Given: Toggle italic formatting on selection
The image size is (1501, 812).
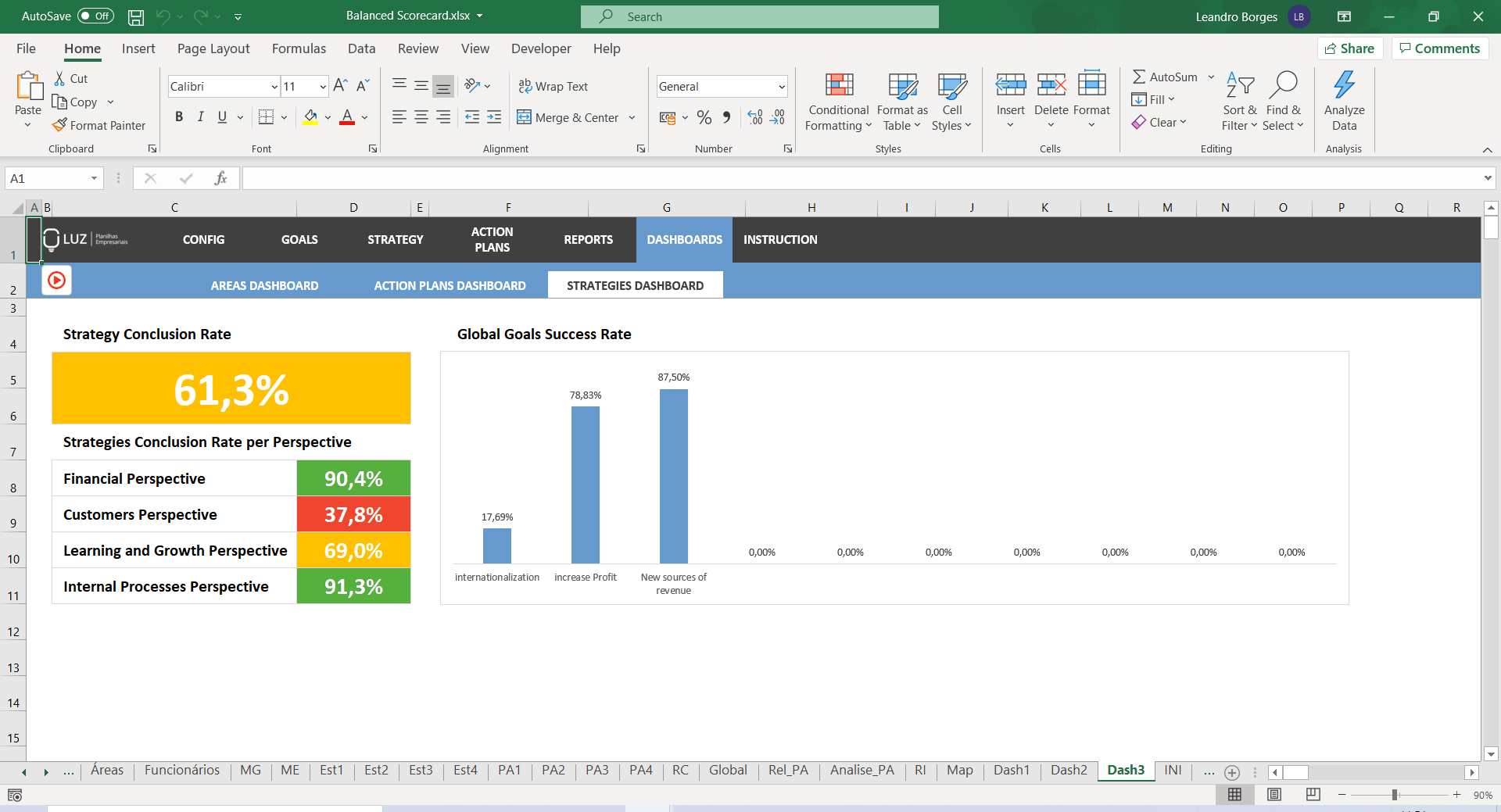Looking at the screenshot, I should pyautogui.click(x=200, y=116).
